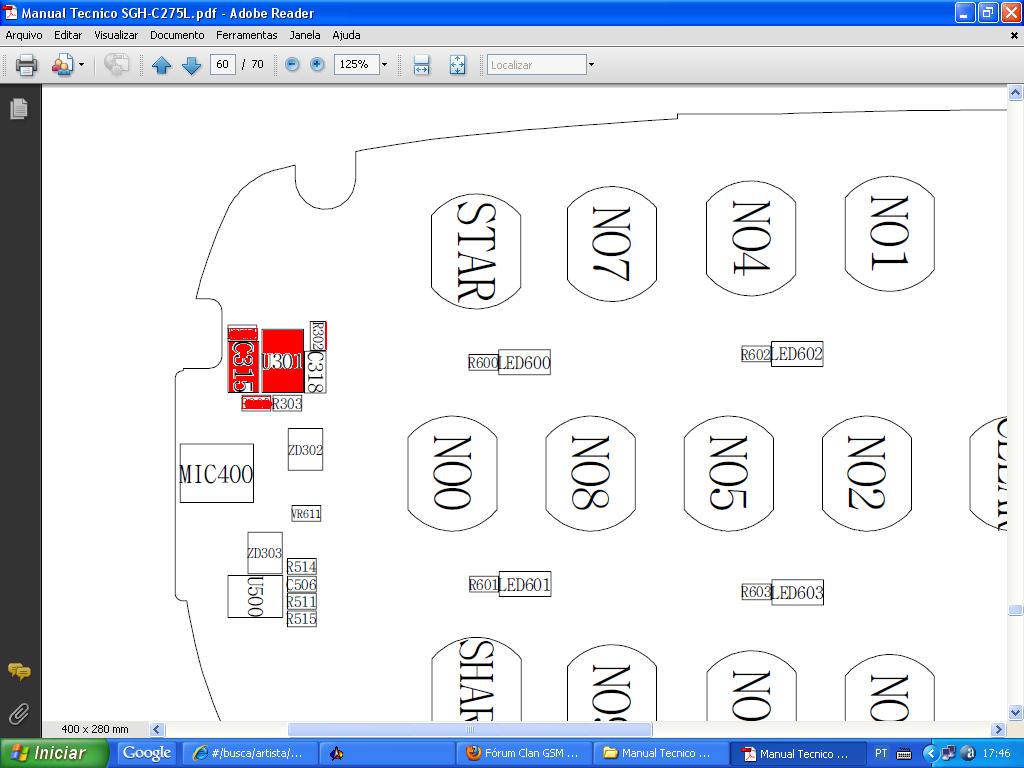Switch to Fórum Clan GSM taskbar window
1024x768 pixels.
[x=524, y=753]
